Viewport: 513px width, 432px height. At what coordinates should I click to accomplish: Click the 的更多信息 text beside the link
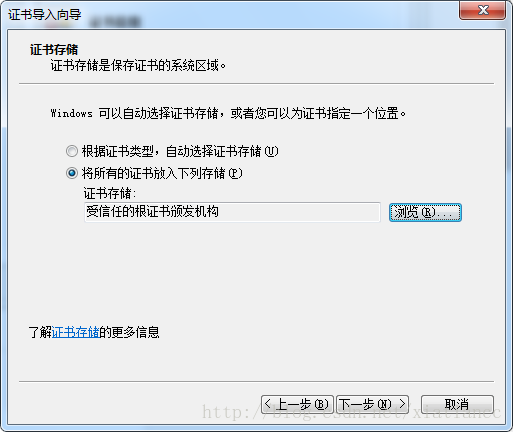click(129, 332)
